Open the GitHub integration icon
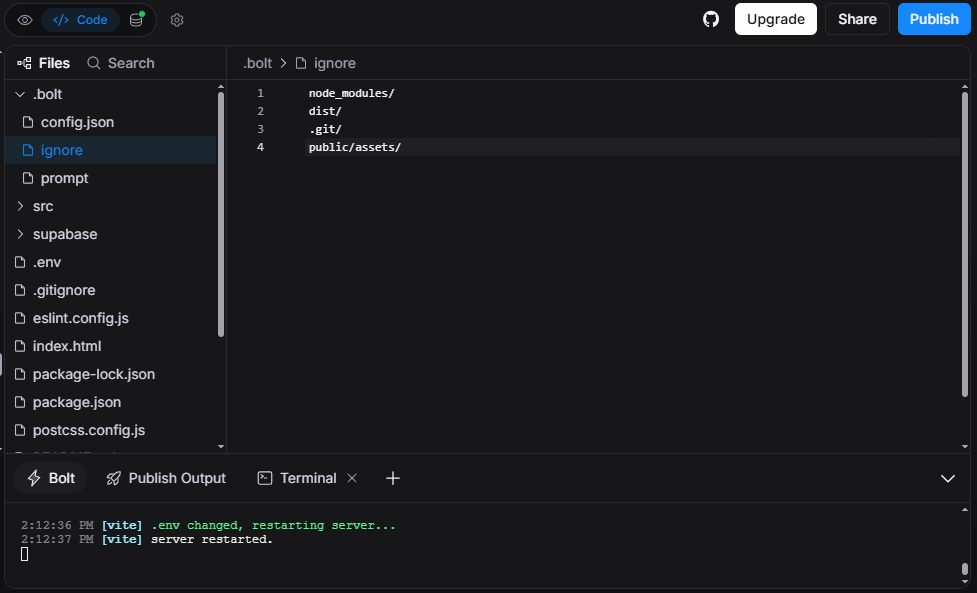 click(711, 19)
